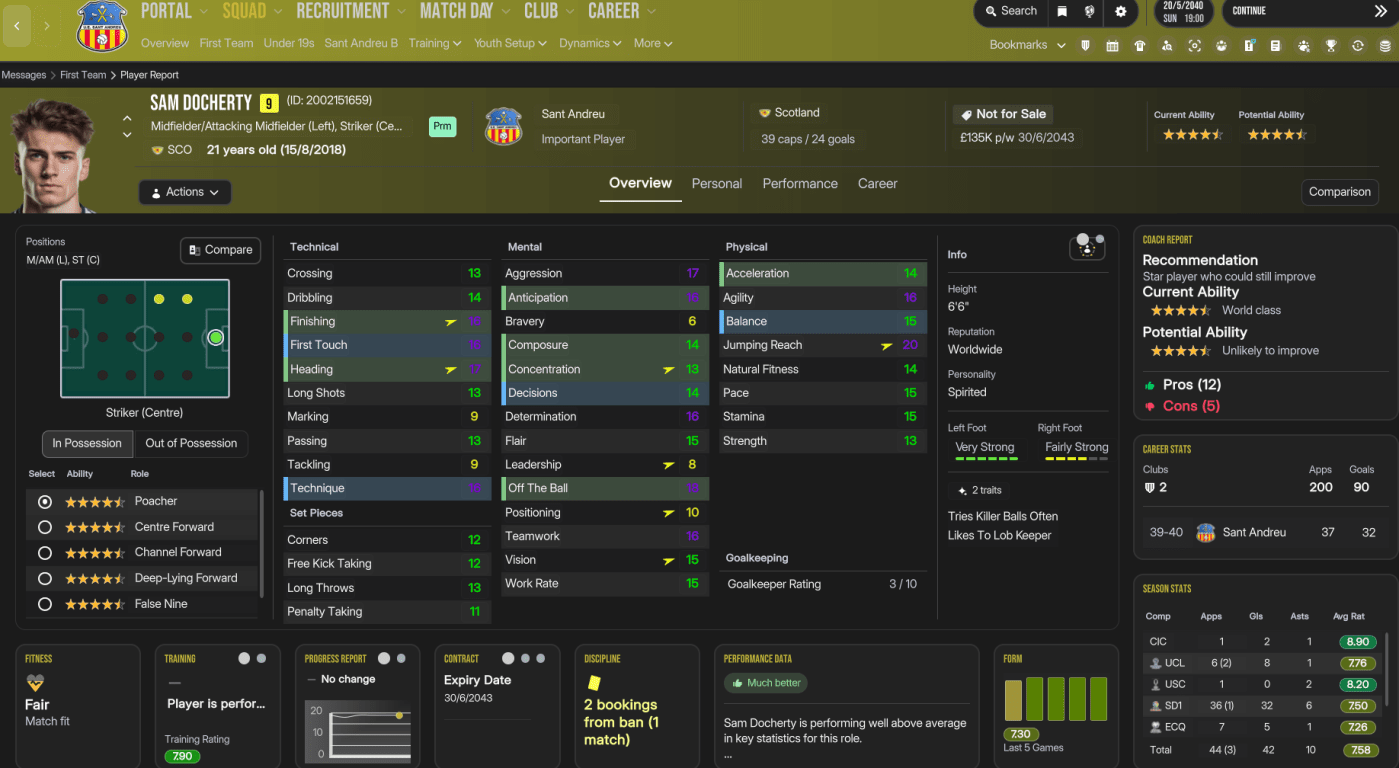Screen dimensions: 1399x768
Task: Click the Sant Andreu club crest at top left
Action: (103, 27)
